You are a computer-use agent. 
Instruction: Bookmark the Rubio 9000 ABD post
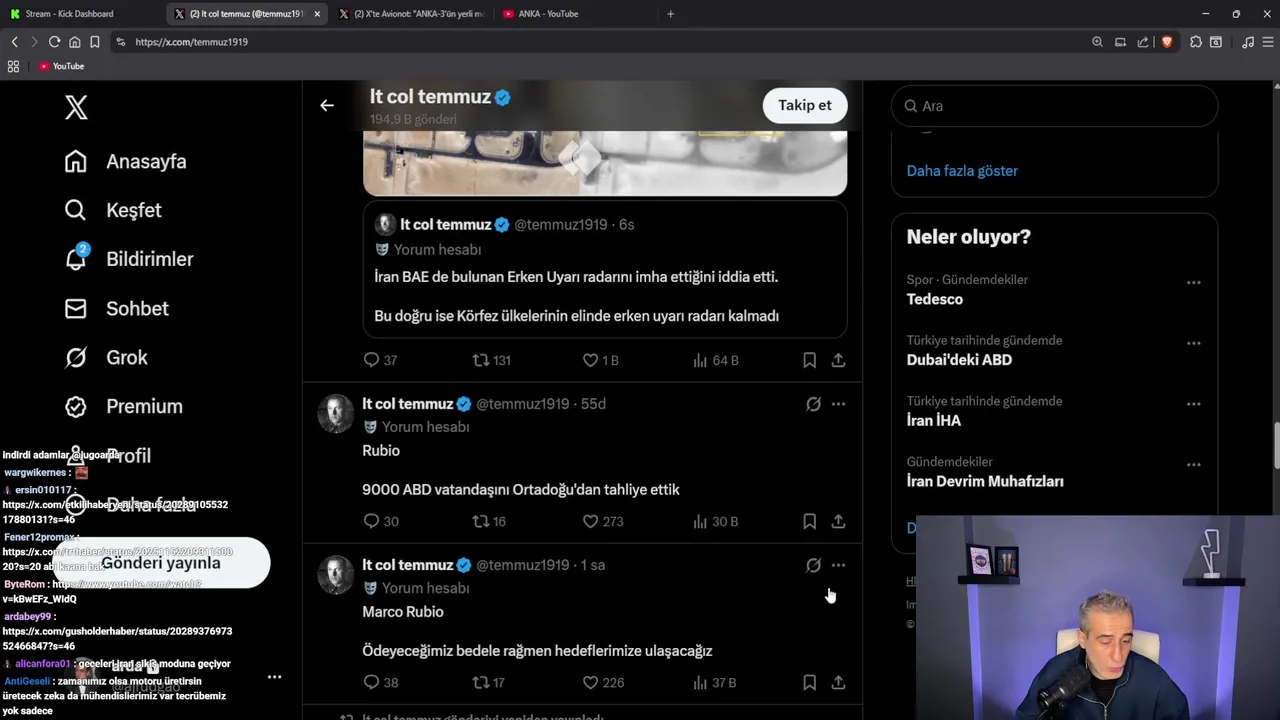809,521
